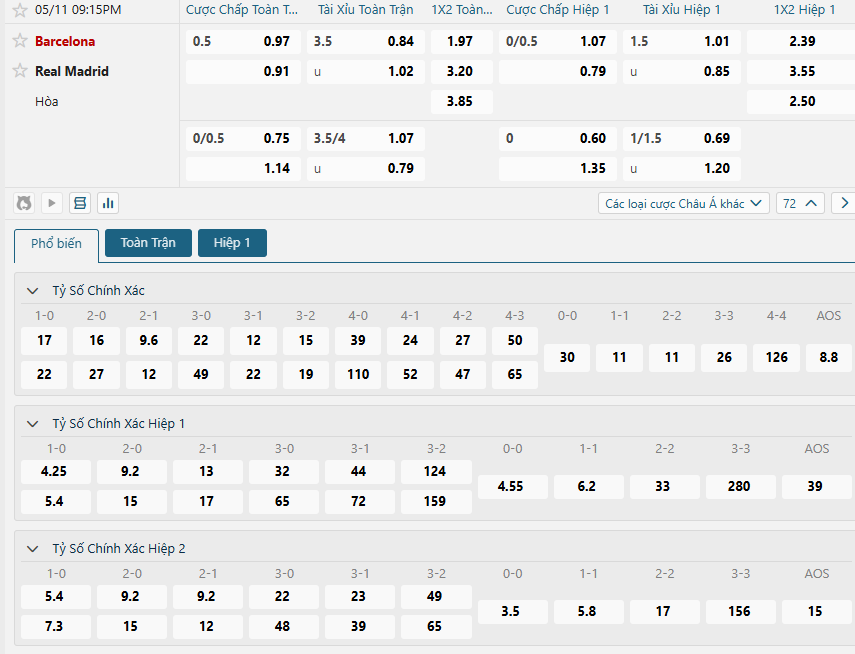The width and height of the screenshot is (855, 654).
Task: Pick first-half under at odds 0.85
Action: point(682,71)
